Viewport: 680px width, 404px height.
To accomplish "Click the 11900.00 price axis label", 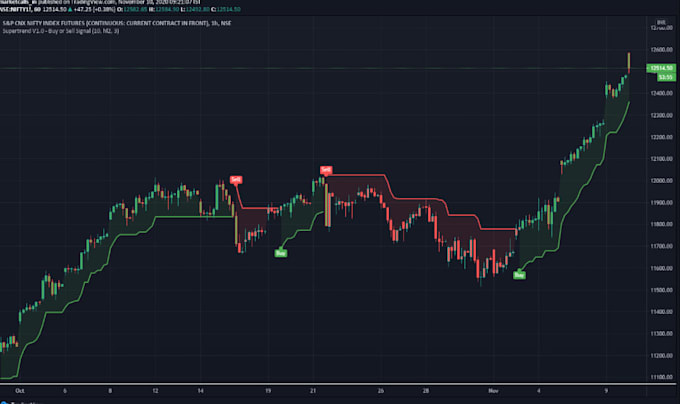I will [x=661, y=202].
